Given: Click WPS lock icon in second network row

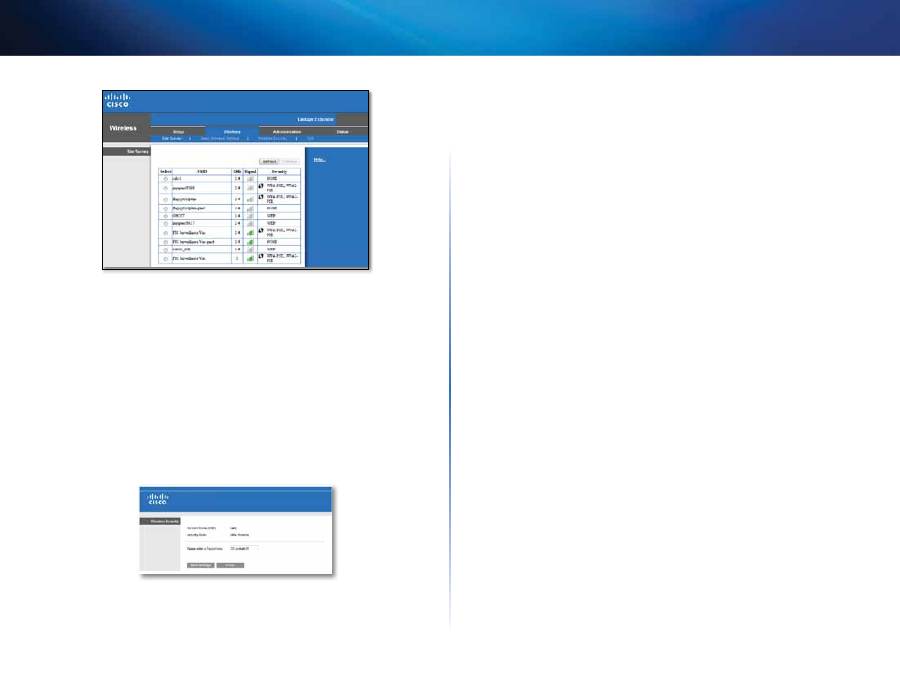Looking at the screenshot, I should [261, 187].
